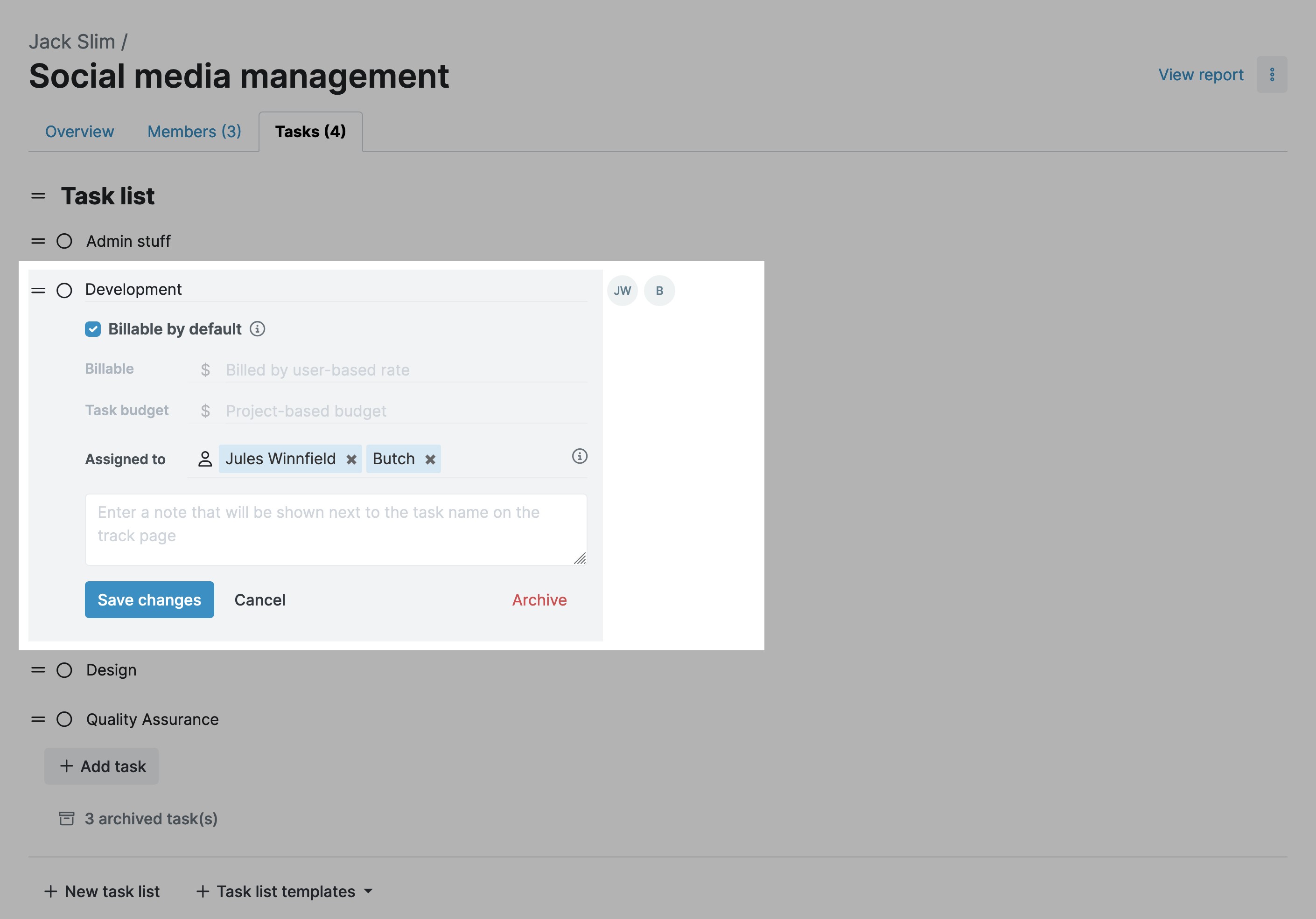Click info icon next to Billable by default
The width and height of the screenshot is (1316, 919).
pos(257,329)
